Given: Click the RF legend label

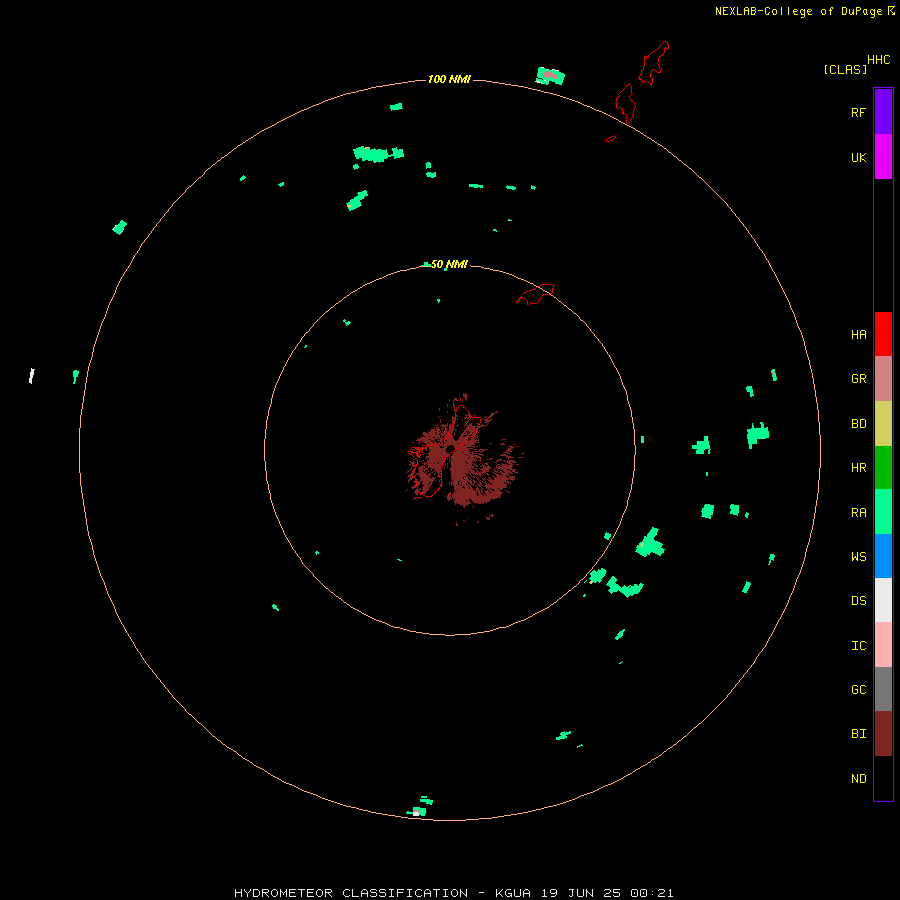Looking at the screenshot, I should [x=858, y=112].
